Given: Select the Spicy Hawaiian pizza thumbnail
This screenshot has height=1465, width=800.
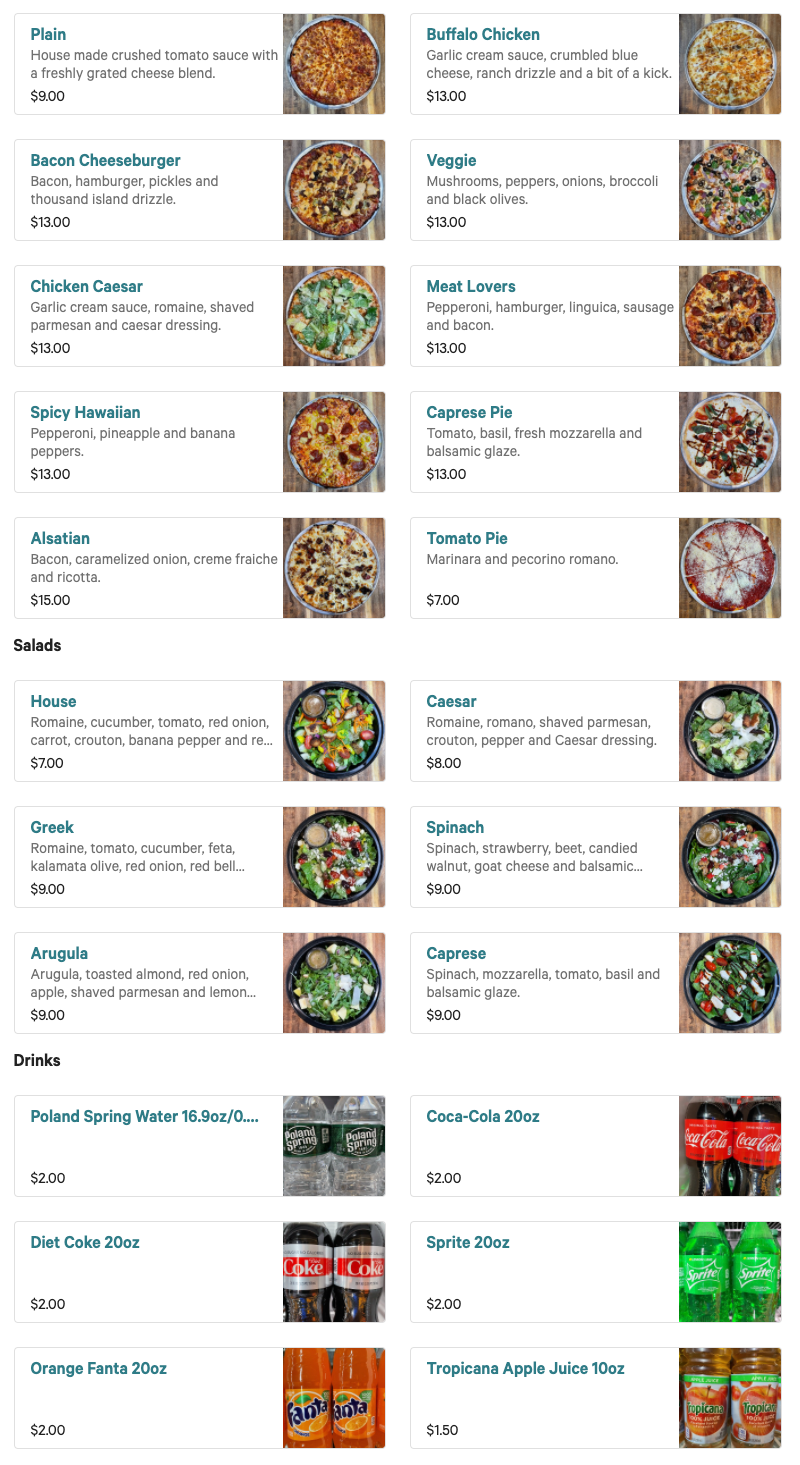Looking at the screenshot, I should point(334,442).
